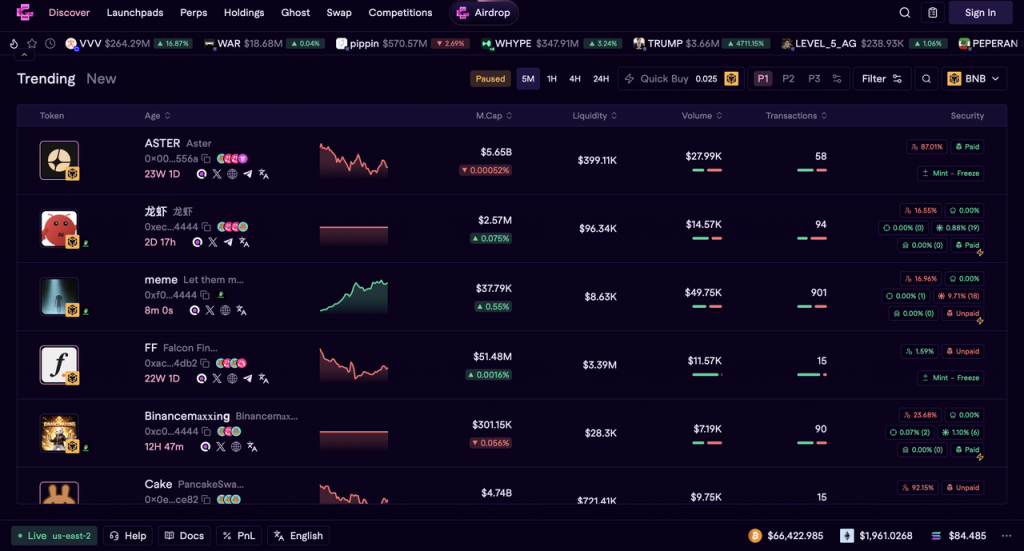Open search in the top navigation bar
The image size is (1024, 551).
click(905, 13)
